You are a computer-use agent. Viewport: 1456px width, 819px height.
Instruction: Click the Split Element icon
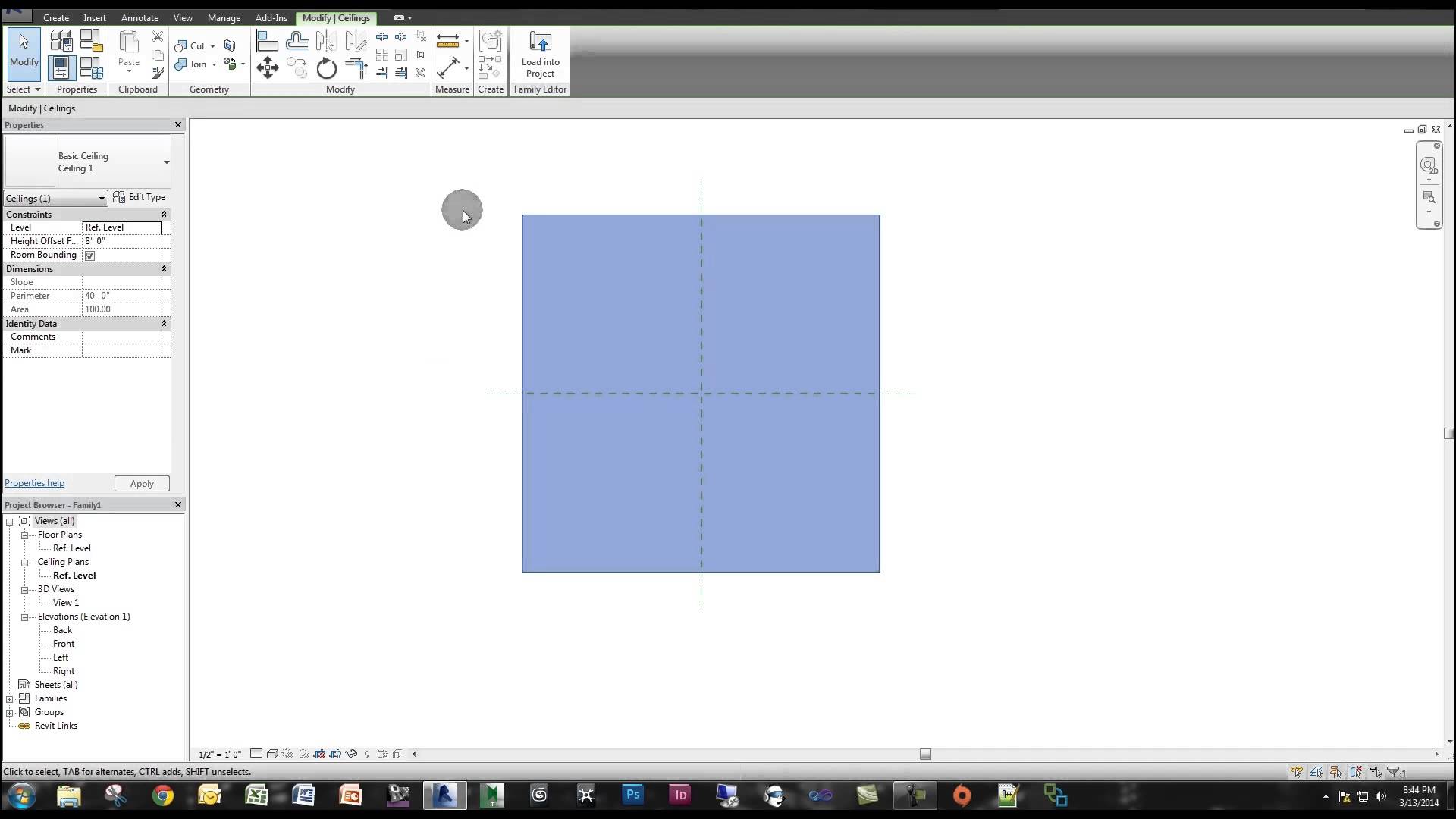pos(382,36)
